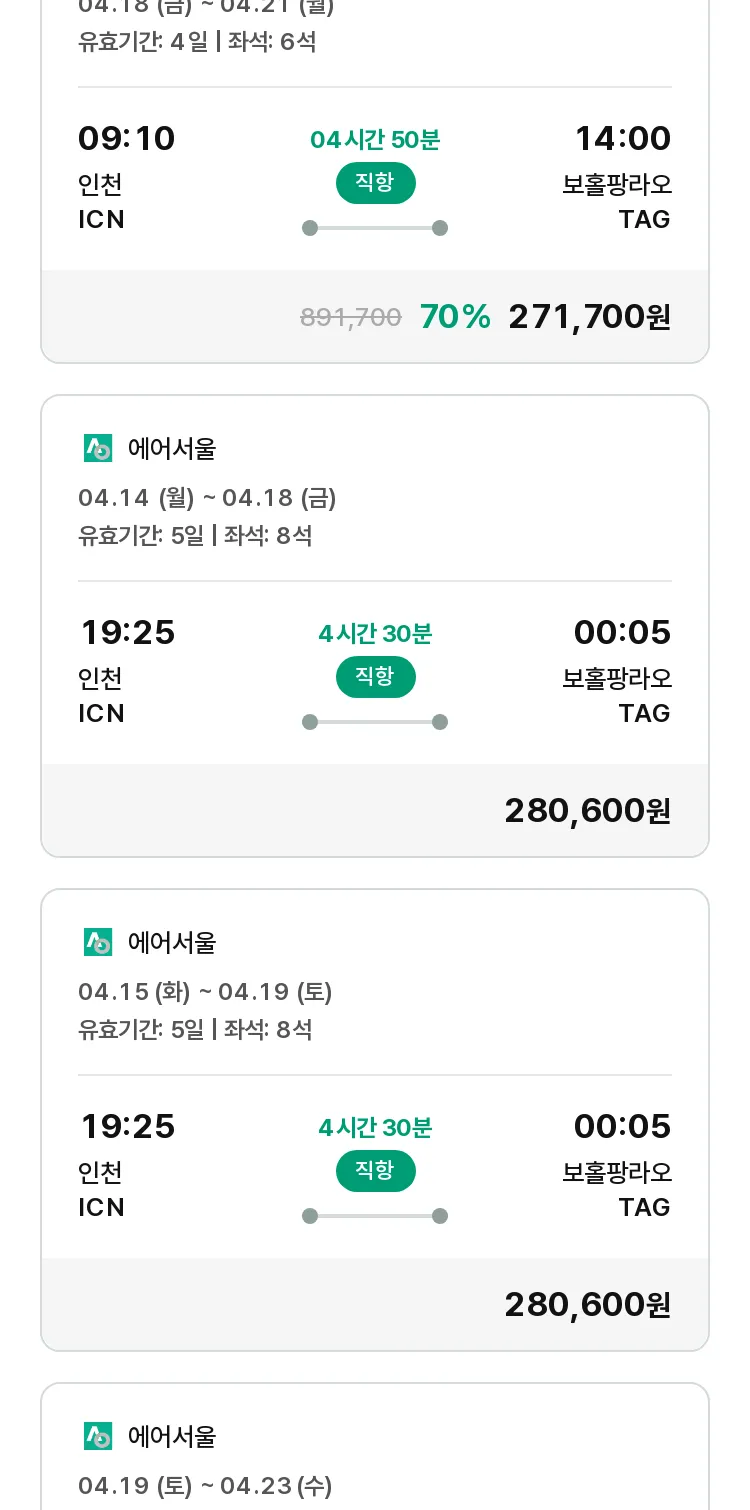Select 280,600원 fare for 04.15 departure

click(587, 1305)
